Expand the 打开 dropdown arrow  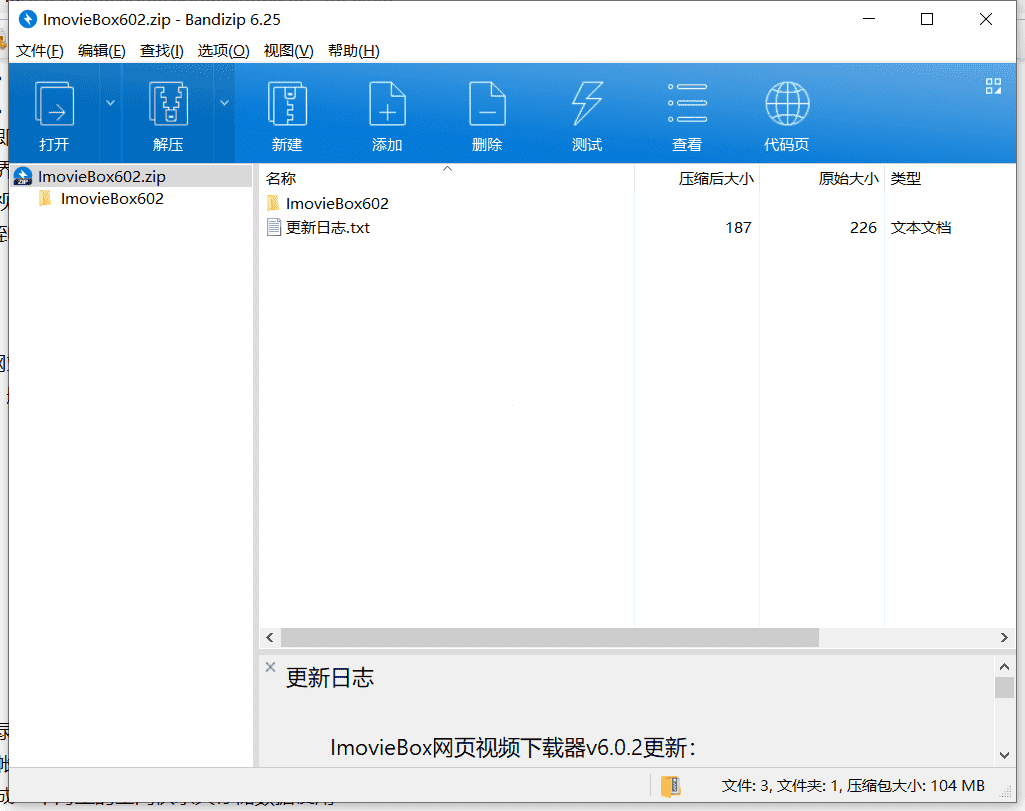pyautogui.click(x=110, y=103)
